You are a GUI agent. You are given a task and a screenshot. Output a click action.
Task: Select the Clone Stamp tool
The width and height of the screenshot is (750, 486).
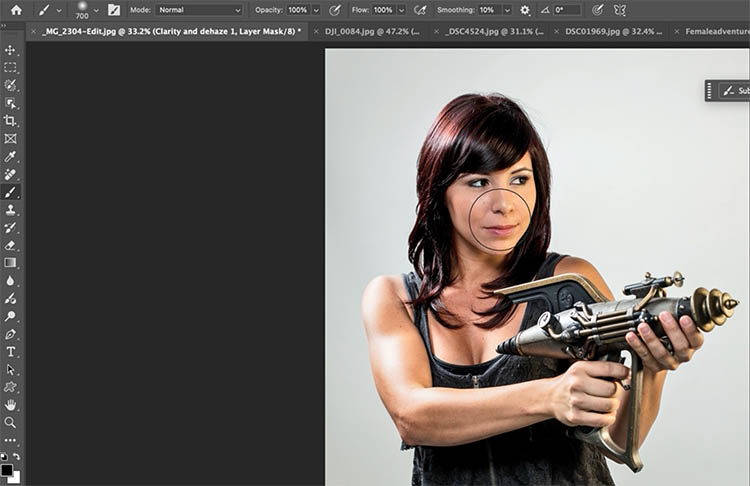tap(11, 210)
